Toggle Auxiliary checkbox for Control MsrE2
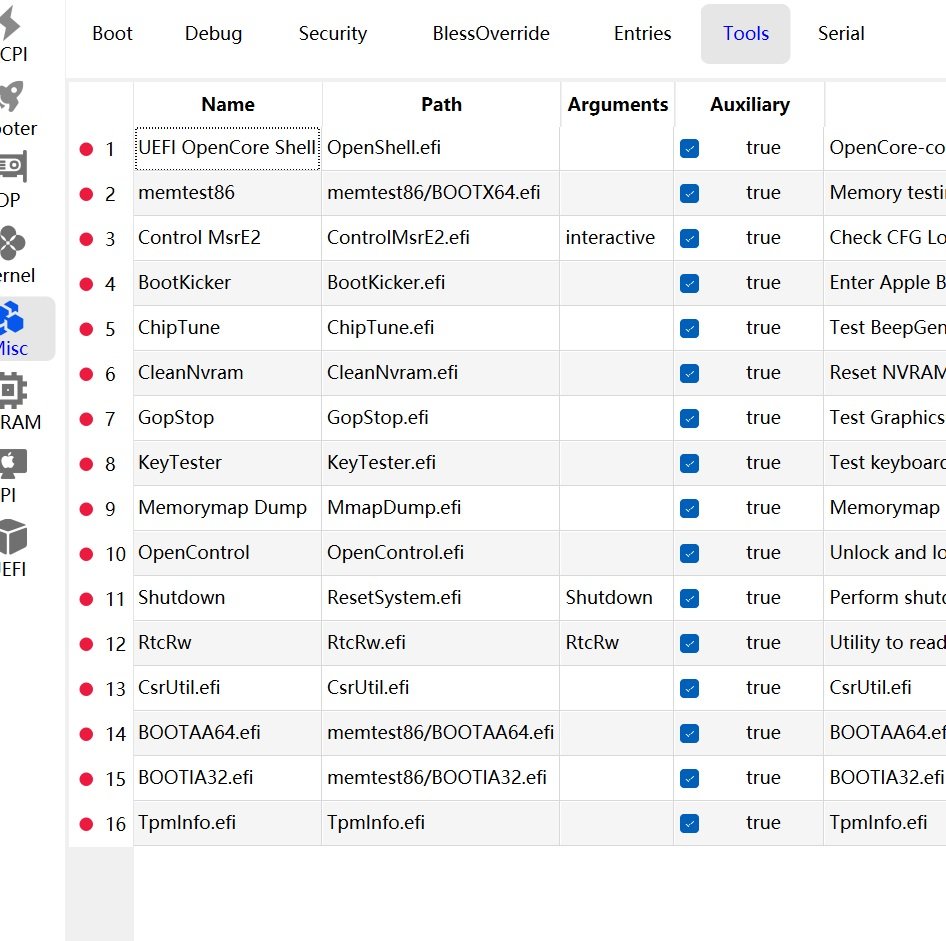 point(689,238)
